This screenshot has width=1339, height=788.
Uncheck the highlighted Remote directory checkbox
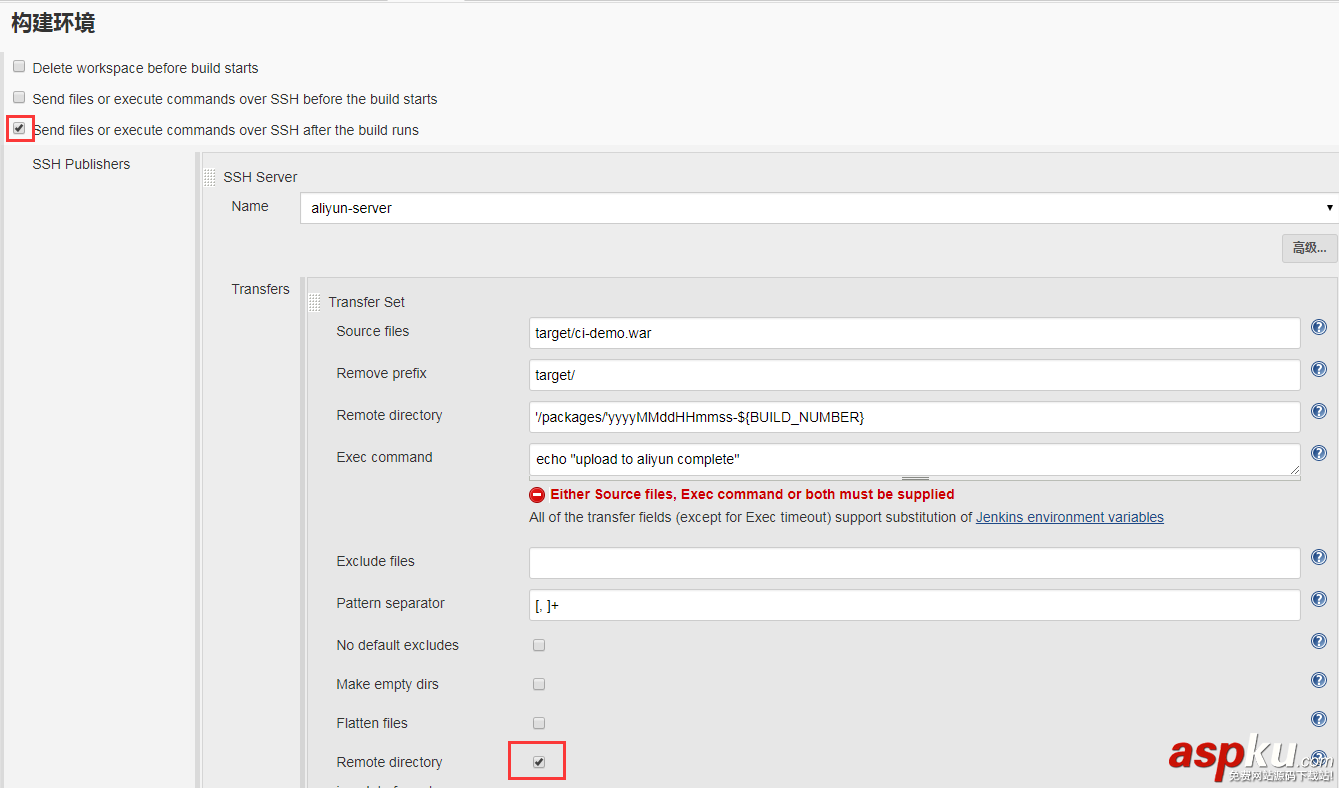pyautogui.click(x=537, y=760)
